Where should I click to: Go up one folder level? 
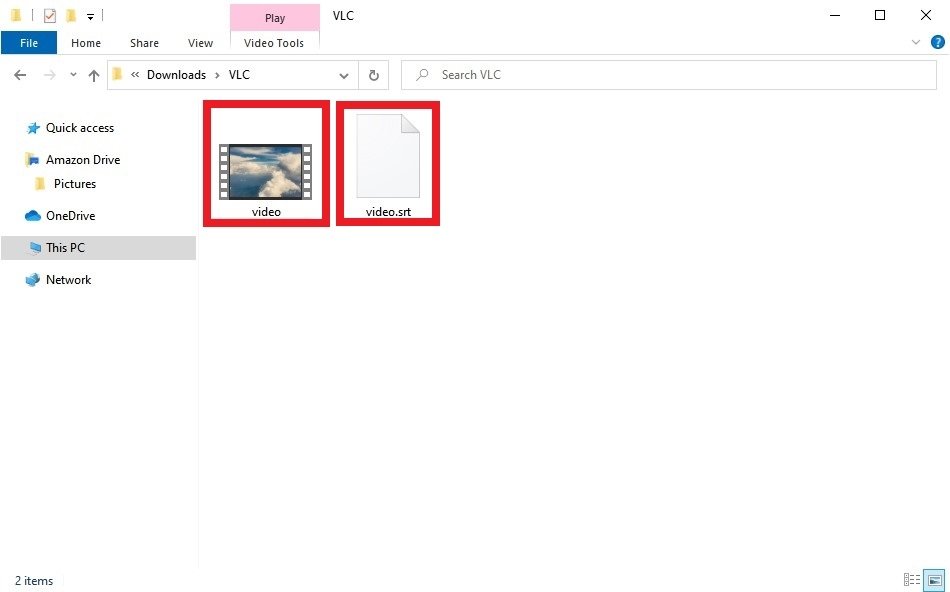pos(93,75)
